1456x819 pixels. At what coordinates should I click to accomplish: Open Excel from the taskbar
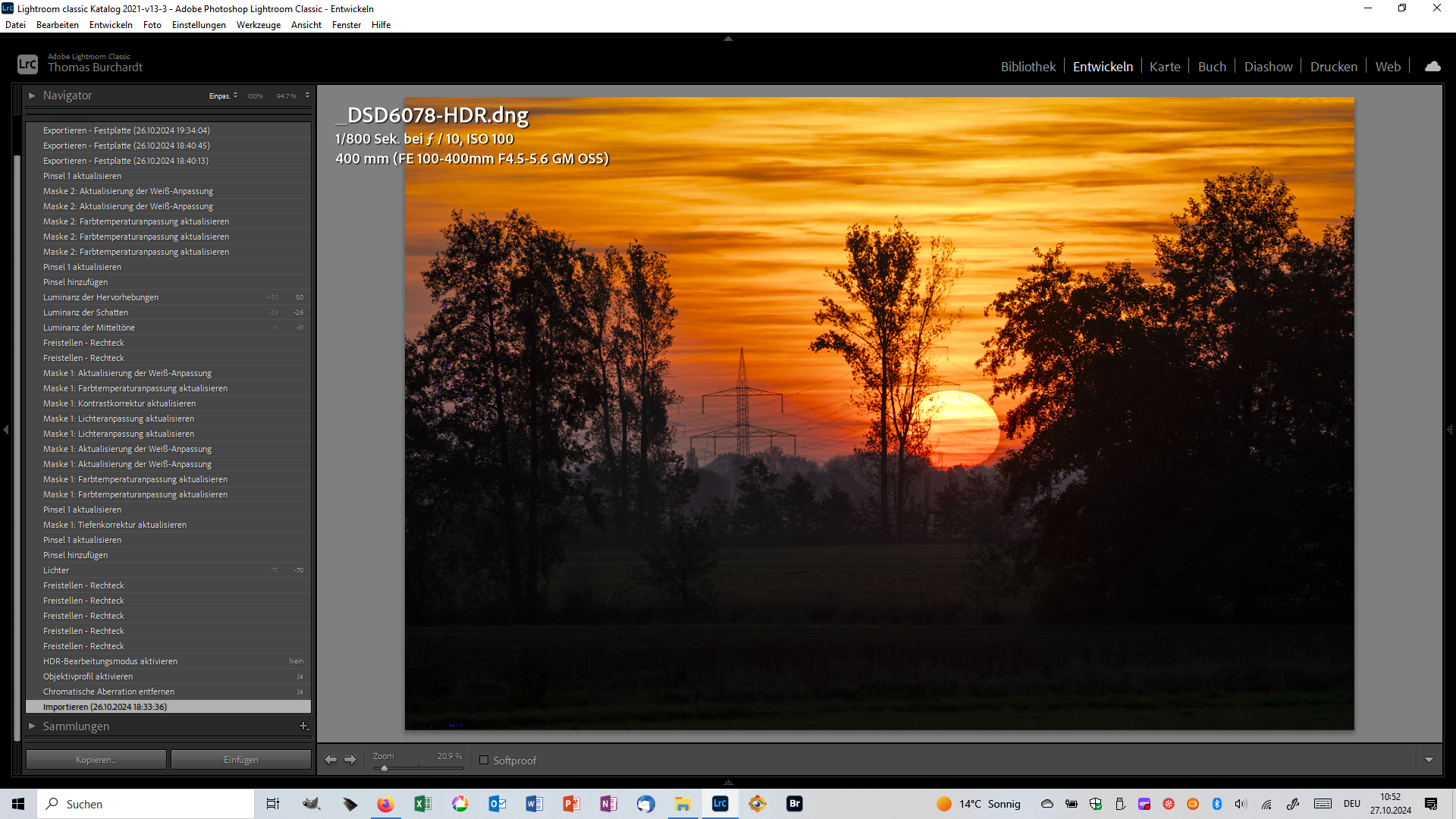tap(422, 804)
